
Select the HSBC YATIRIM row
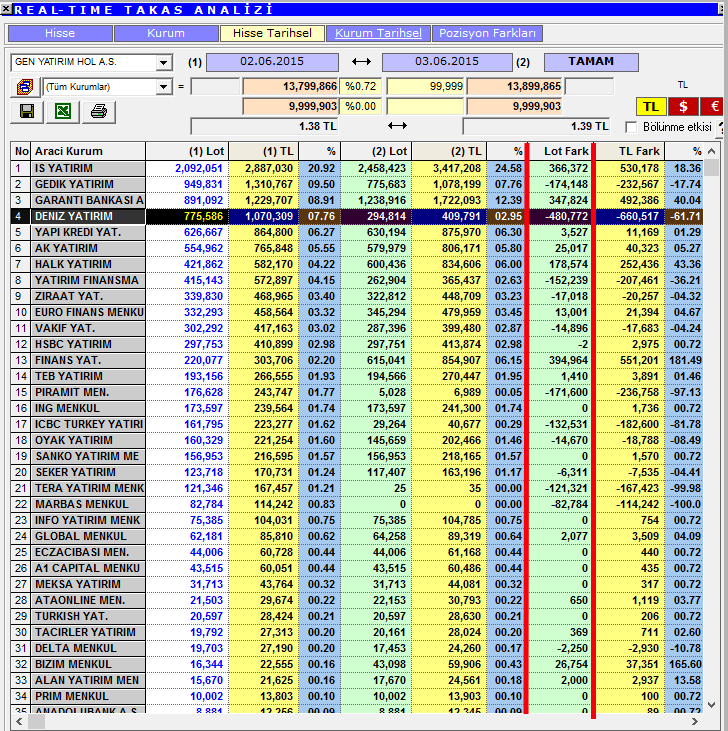coord(357,344)
